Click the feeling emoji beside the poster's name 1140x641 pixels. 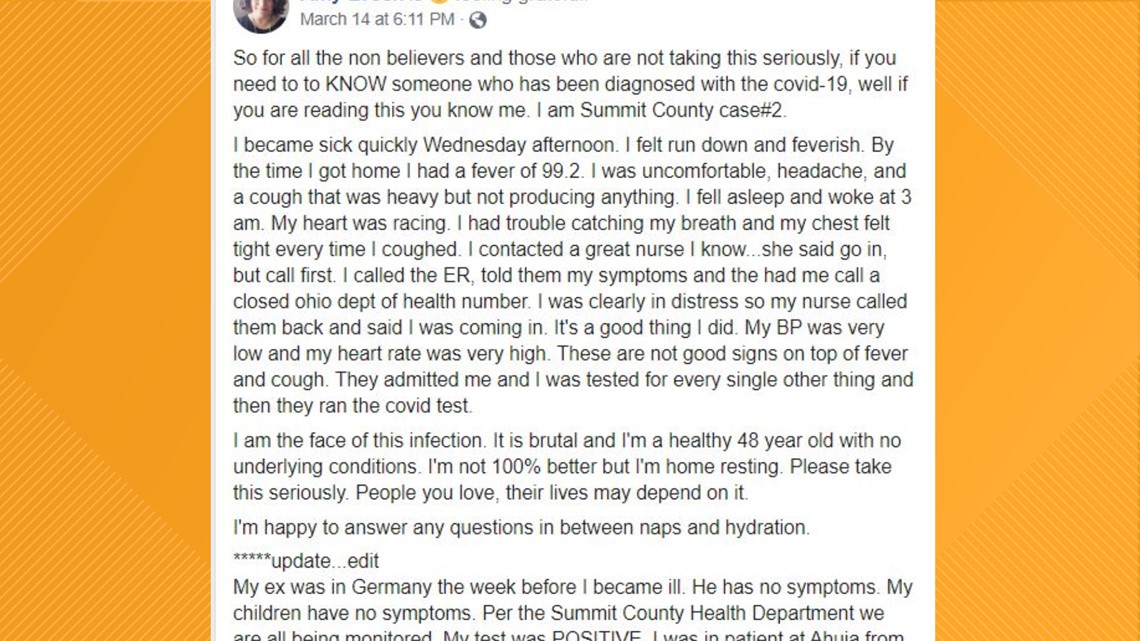(438, 2)
